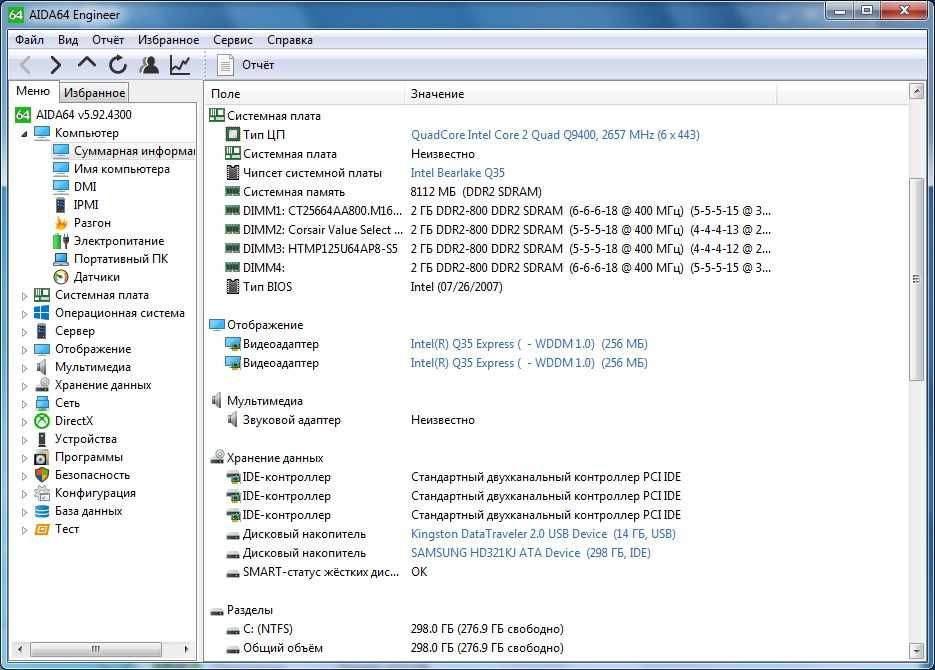Click sidebar horizontal scrollbar left arrow
The image size is (935, 670).
[x=20, y=649]
